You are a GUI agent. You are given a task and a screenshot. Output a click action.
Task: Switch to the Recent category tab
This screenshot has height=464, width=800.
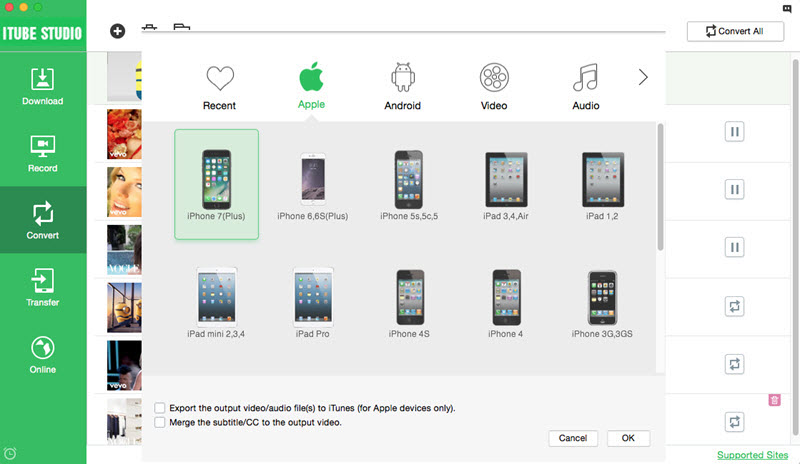pyautogui.click(x=219, y=87)
